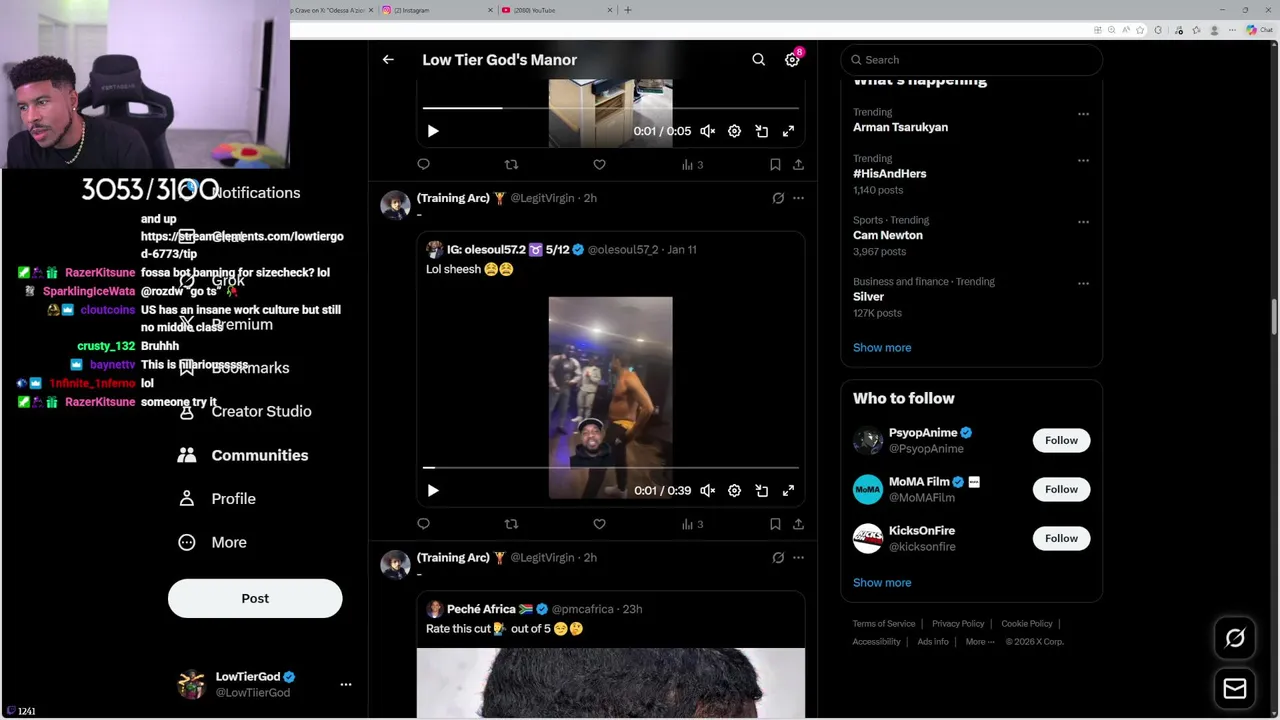Open Creator Studio in sidebar

(x=244, y=411)
